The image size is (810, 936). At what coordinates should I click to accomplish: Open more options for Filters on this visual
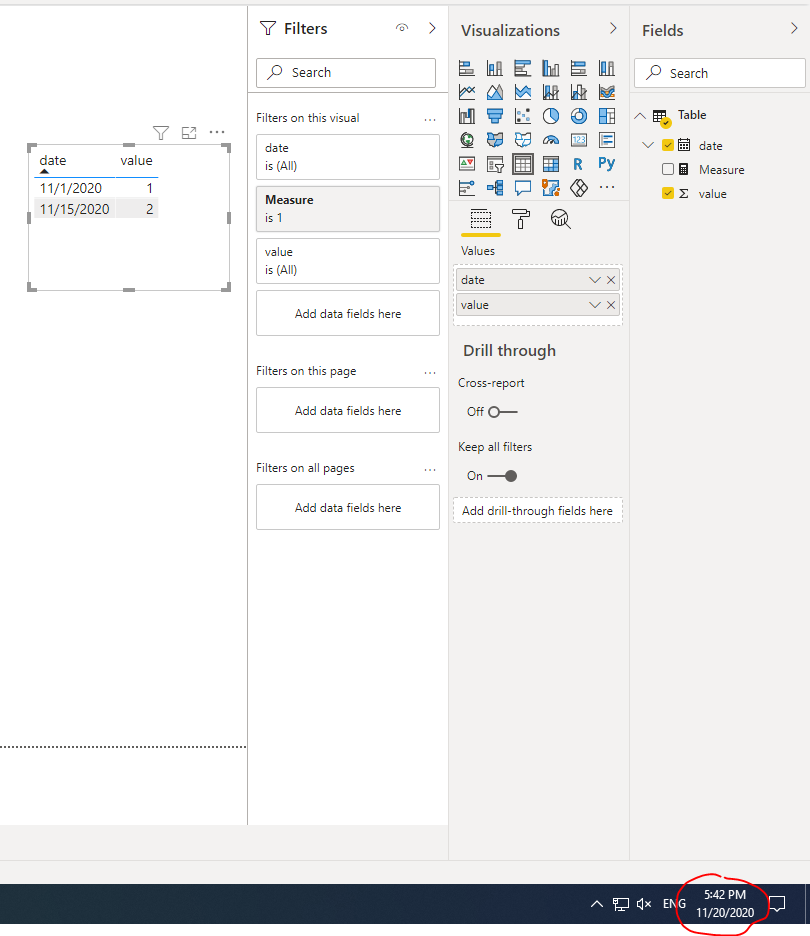(x=430, y=119)
